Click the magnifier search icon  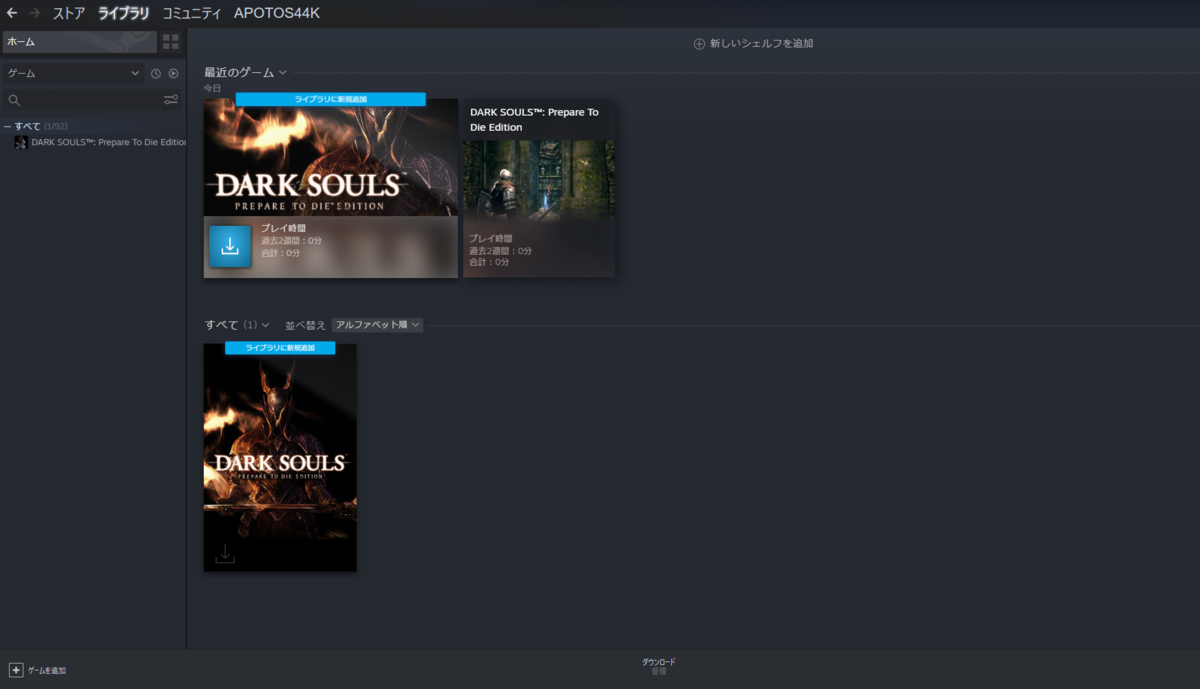point(14,100)
